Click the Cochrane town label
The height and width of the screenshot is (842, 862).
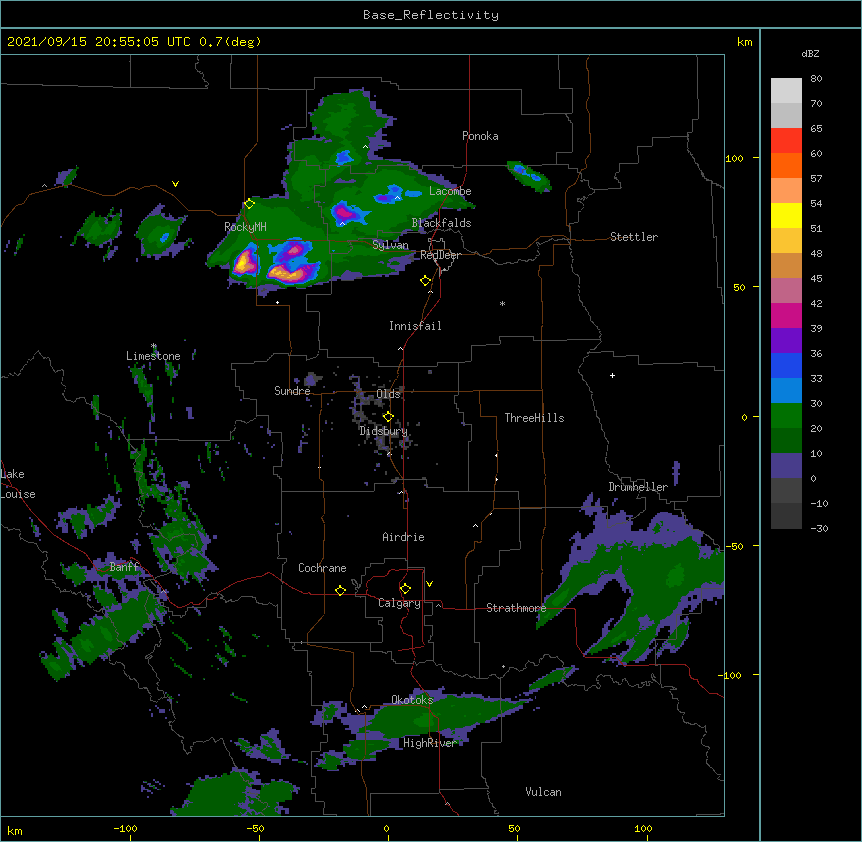pyautogui.click(x=322, y=568)
